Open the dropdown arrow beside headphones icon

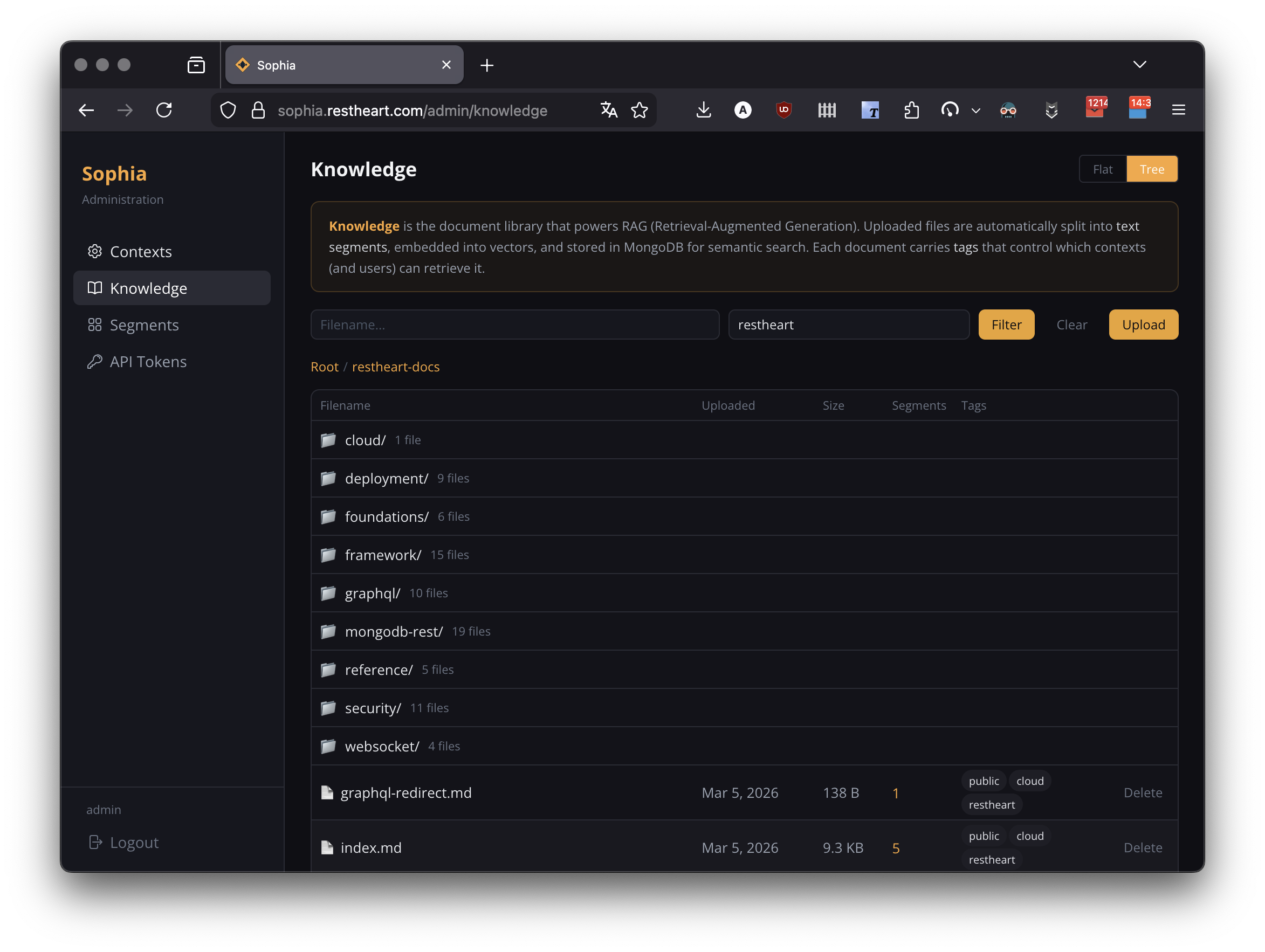pos(975,111)
